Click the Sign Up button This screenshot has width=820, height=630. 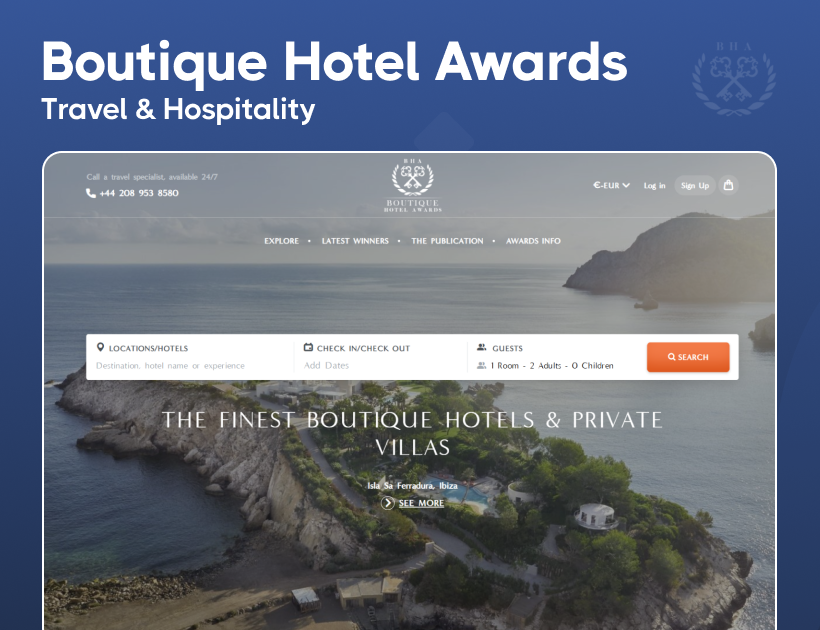click(x=694, y=185)
